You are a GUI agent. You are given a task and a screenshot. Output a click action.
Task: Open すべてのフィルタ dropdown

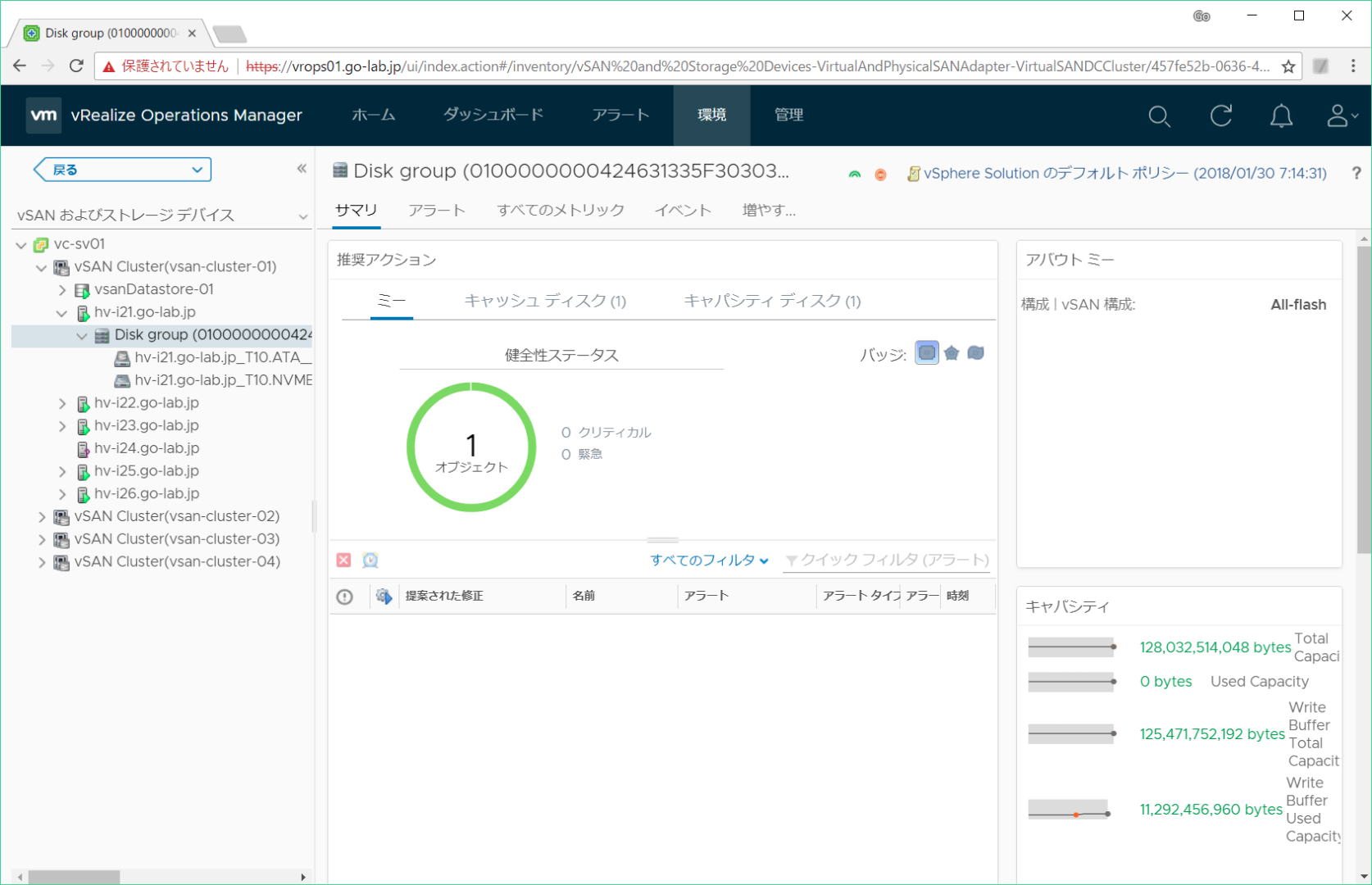(x=709, y=560)
